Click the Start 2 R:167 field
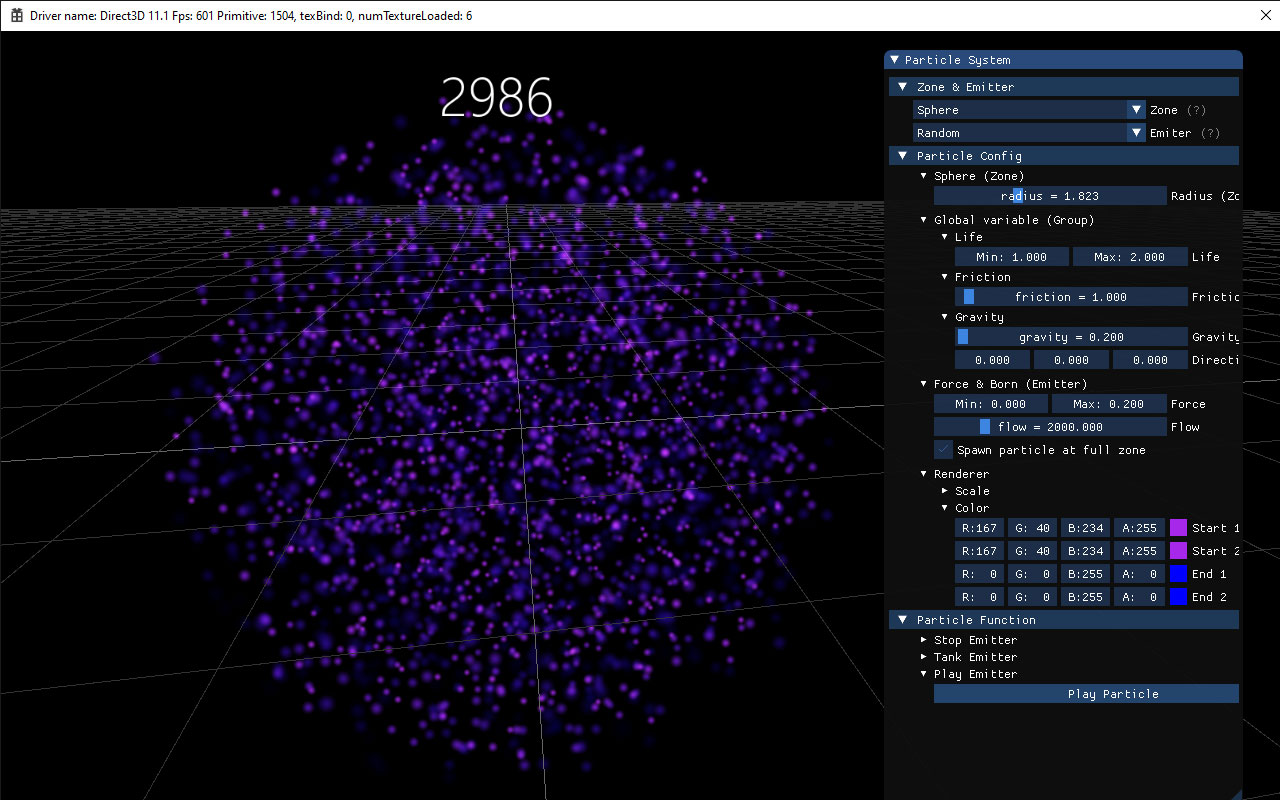This screenshot has width=1280, height=800. pos(979,551)
